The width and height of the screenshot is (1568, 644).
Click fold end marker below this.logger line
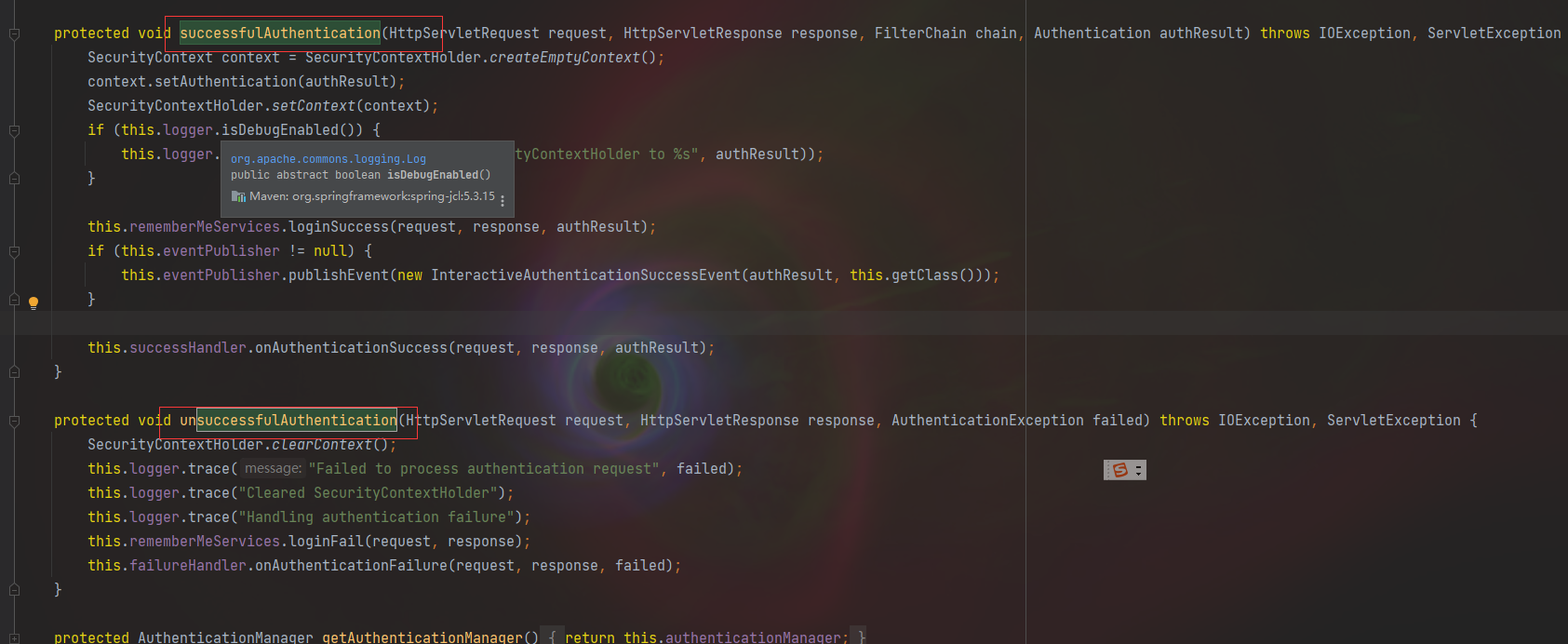click(x=14, y=179)
